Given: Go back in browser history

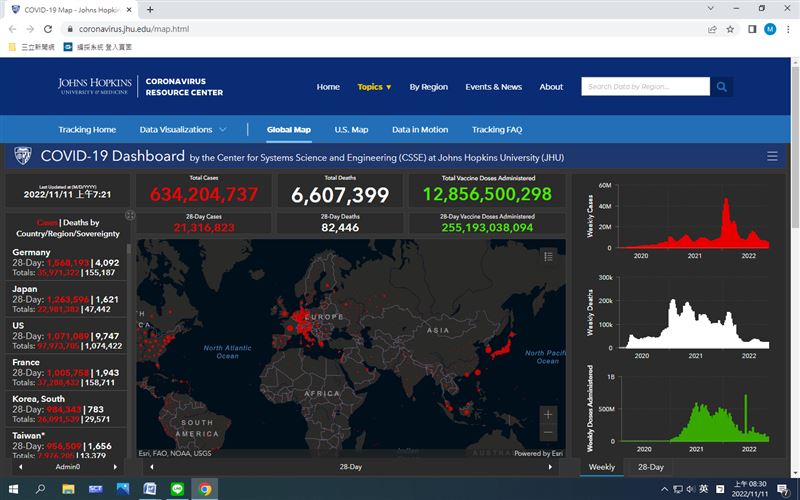Looking at the screenshot, I should pos(12,29).
